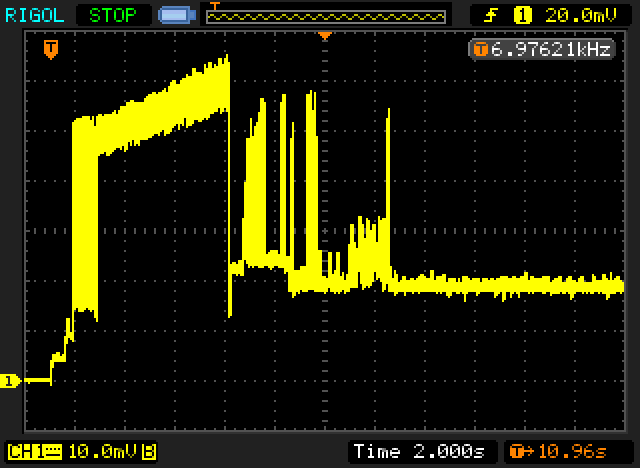Click the 10.0mV vertical scale readout
Image resolution: width=640 pixels, height=468 pixels.
[102, 452]
